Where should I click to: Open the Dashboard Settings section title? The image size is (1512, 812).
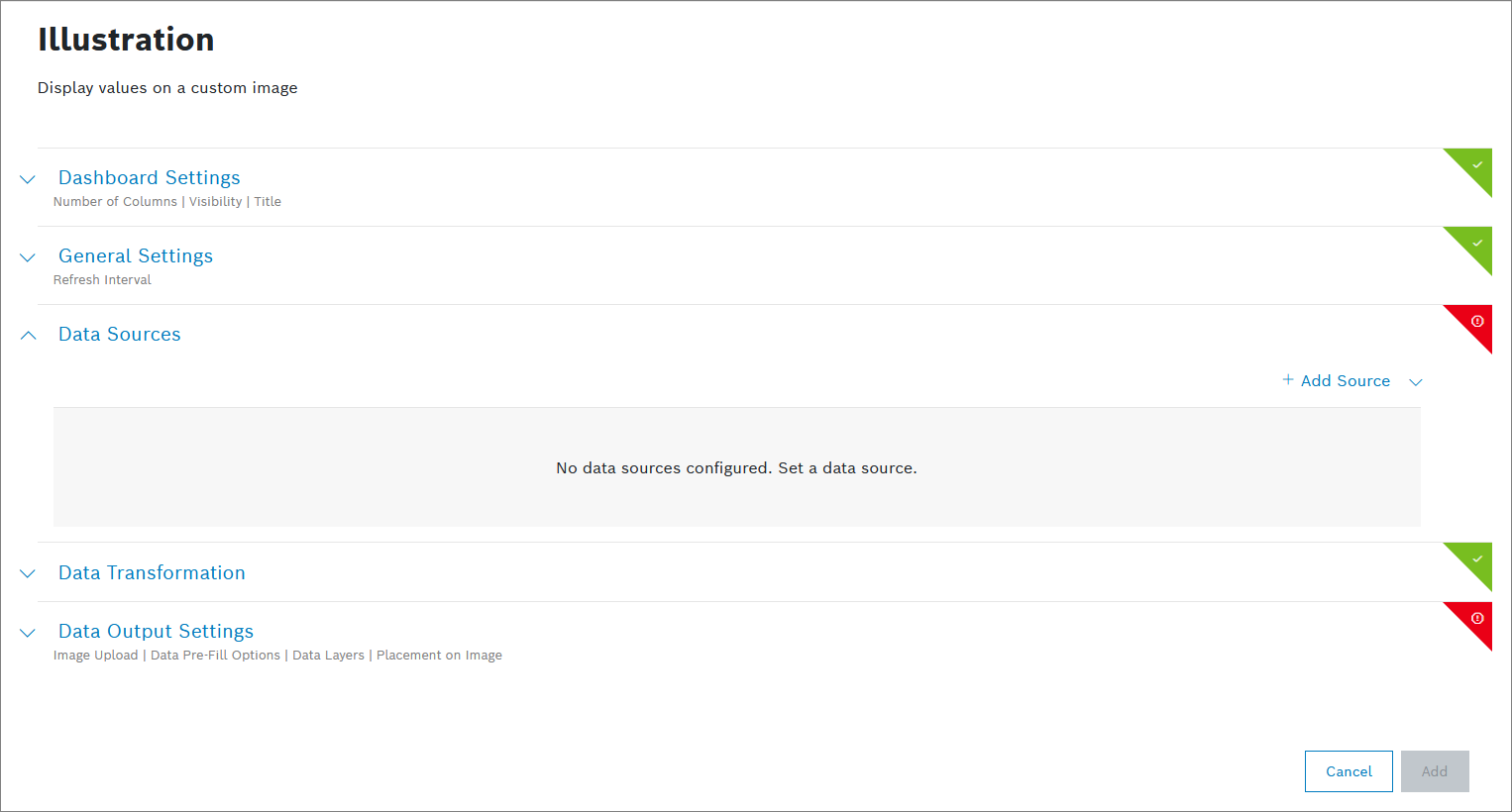point(150,178)
